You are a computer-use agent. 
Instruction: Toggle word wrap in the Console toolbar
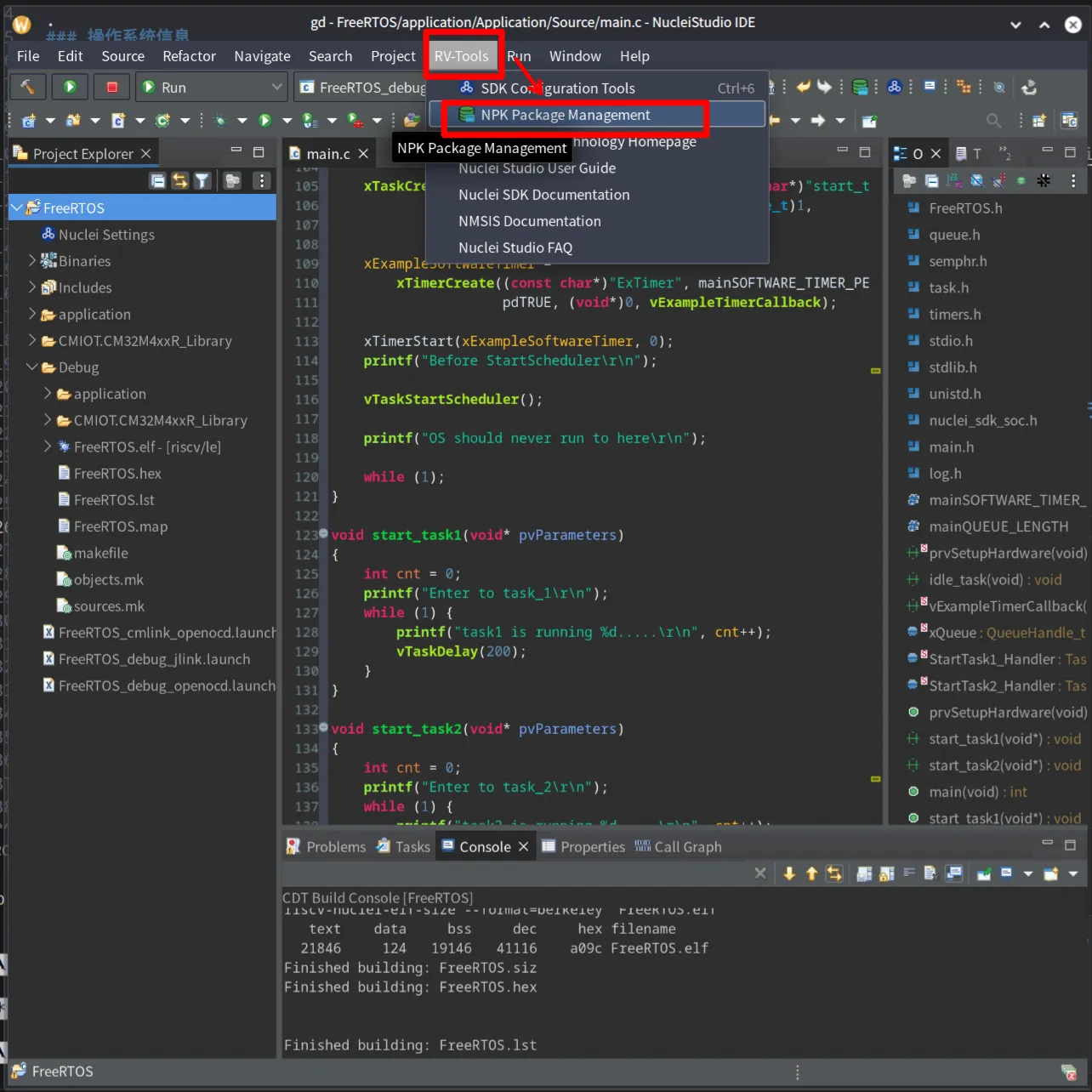click(908, 873)
